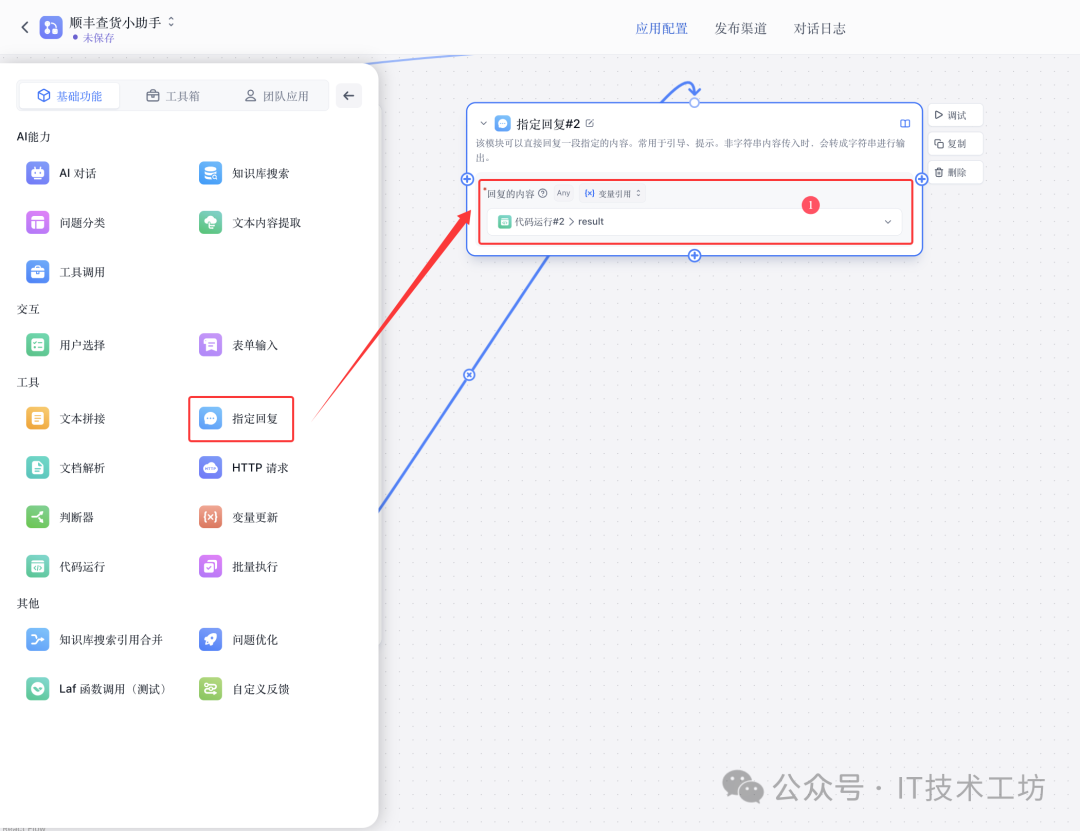This screenshot has width=1080, height=831.
Task: Click the 指定回复#2 node title text
Action: 548,124
